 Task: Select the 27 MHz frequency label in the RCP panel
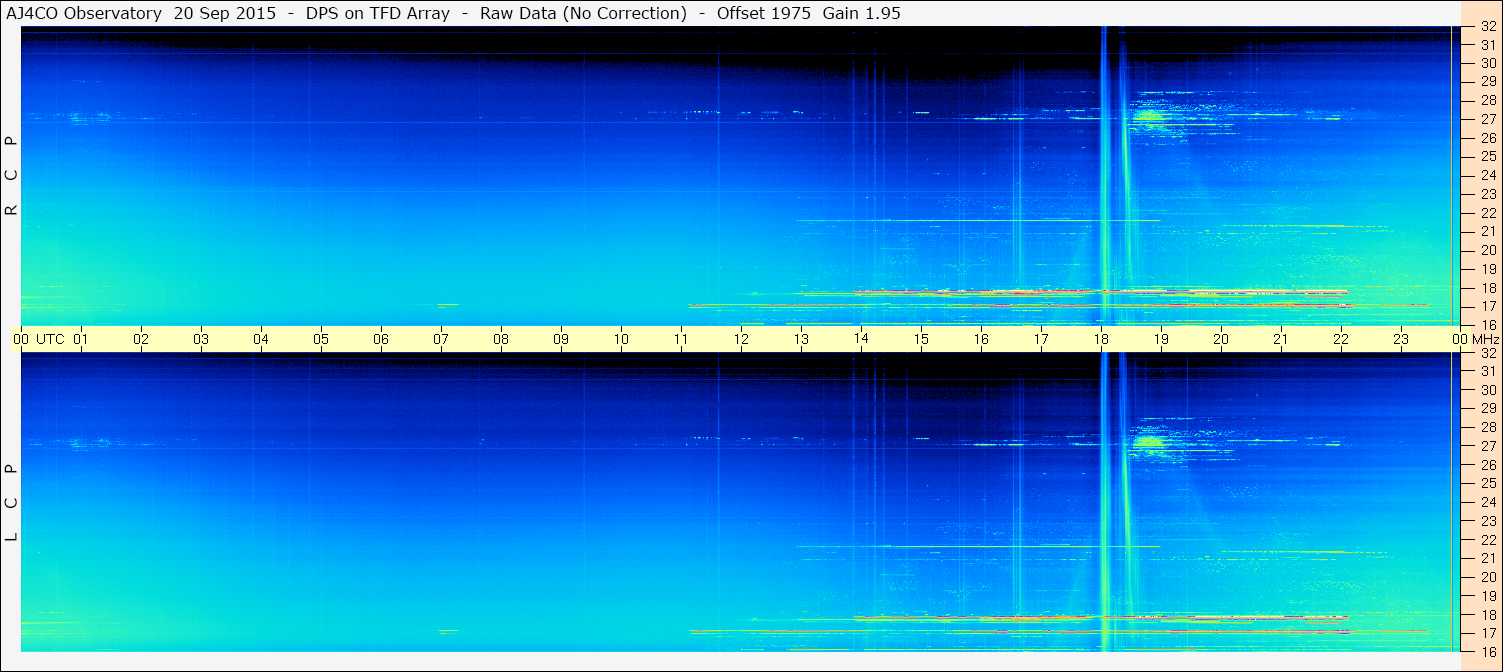coord(1487,119)
